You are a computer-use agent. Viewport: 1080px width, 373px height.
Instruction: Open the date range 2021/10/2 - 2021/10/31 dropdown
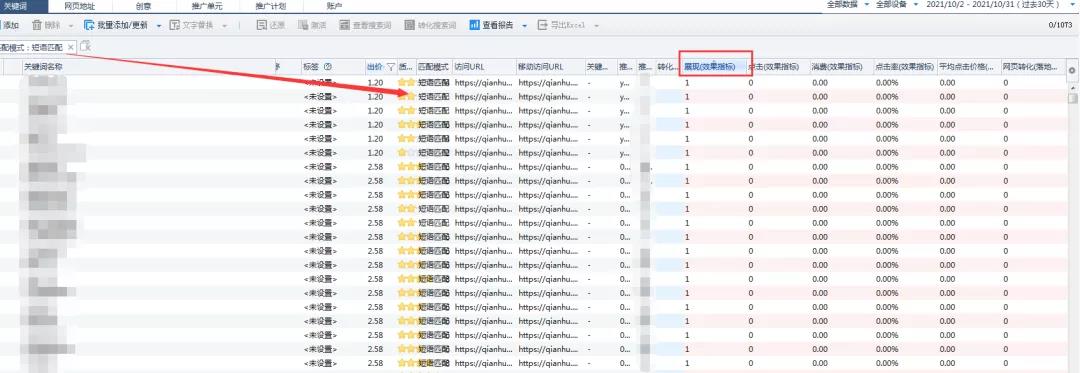tap(1001, 4)
